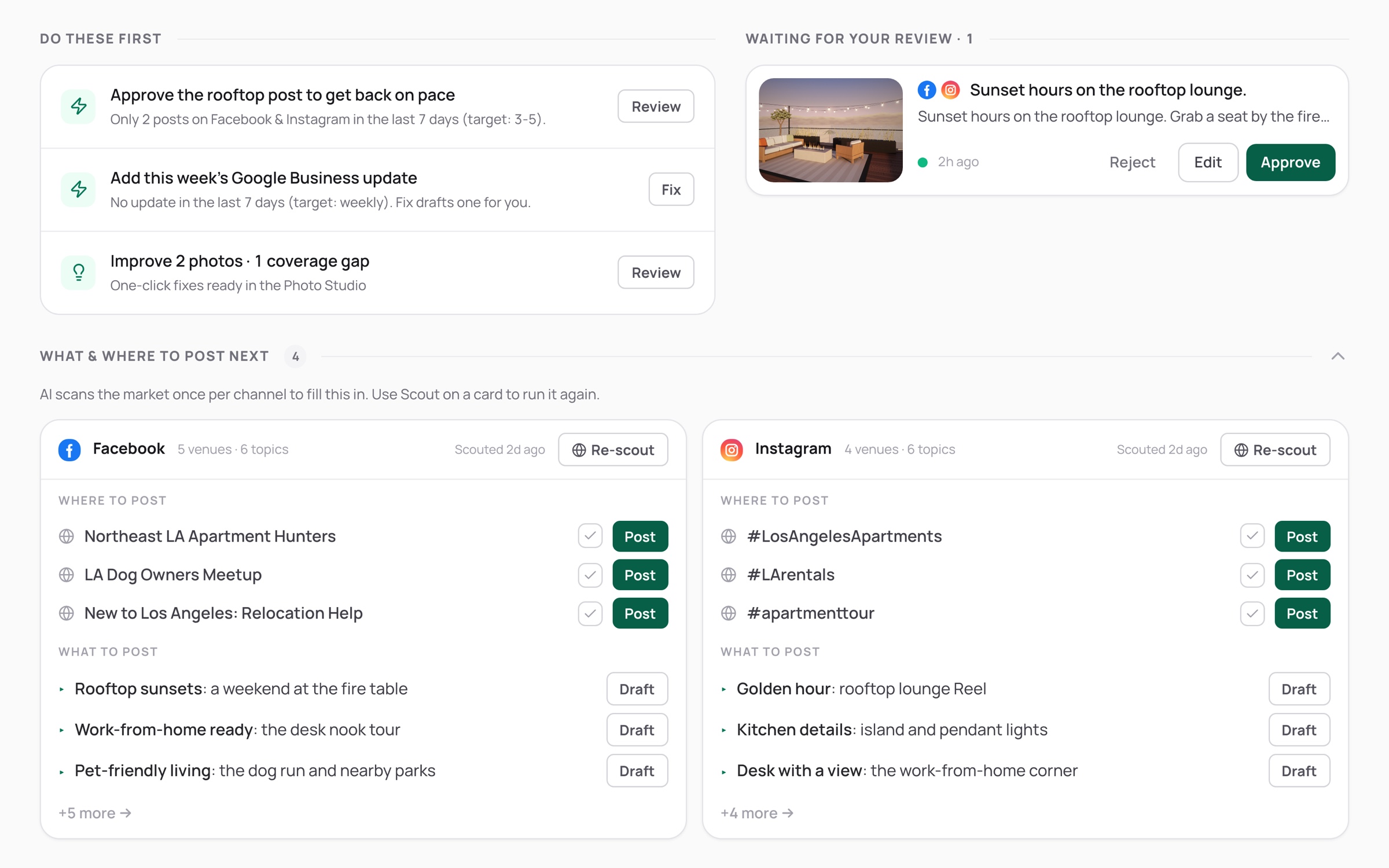This screenshot has width=1389, height=868.
Task: Draft the Kitchen details Instagram topic
Action: click(x=1299, y=730)
